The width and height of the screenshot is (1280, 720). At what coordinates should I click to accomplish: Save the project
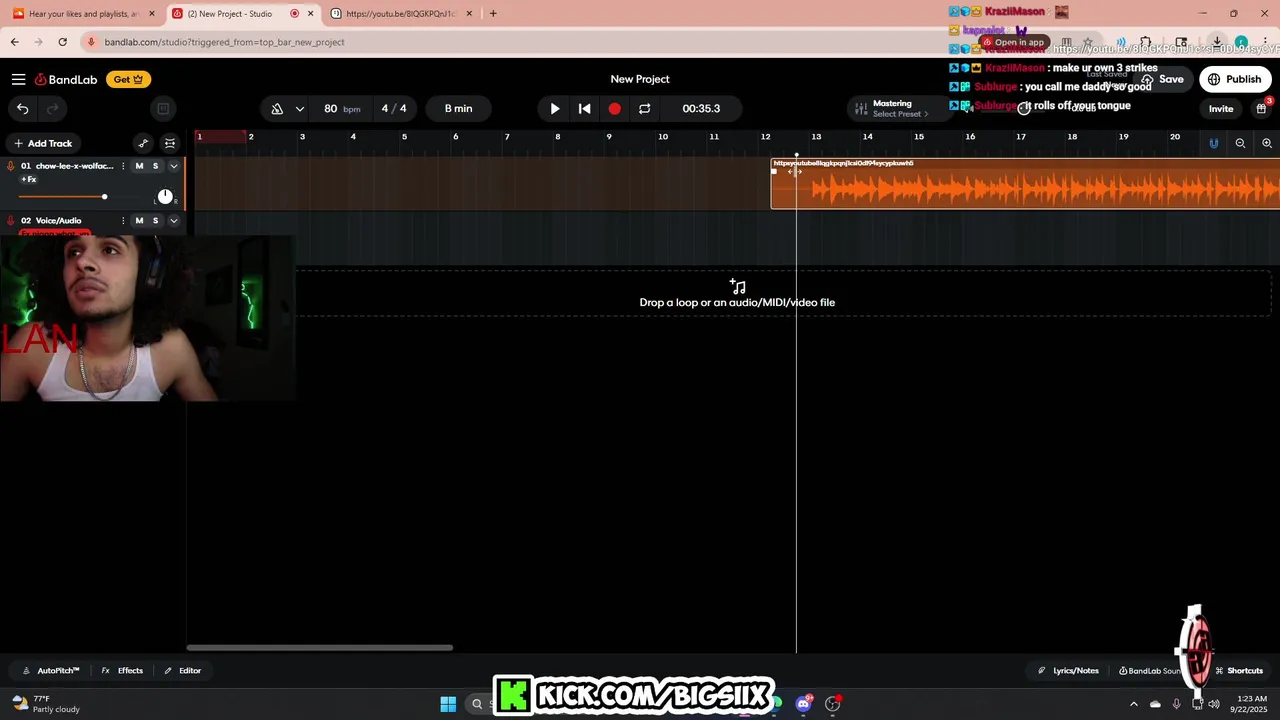tap(1162, 79)
